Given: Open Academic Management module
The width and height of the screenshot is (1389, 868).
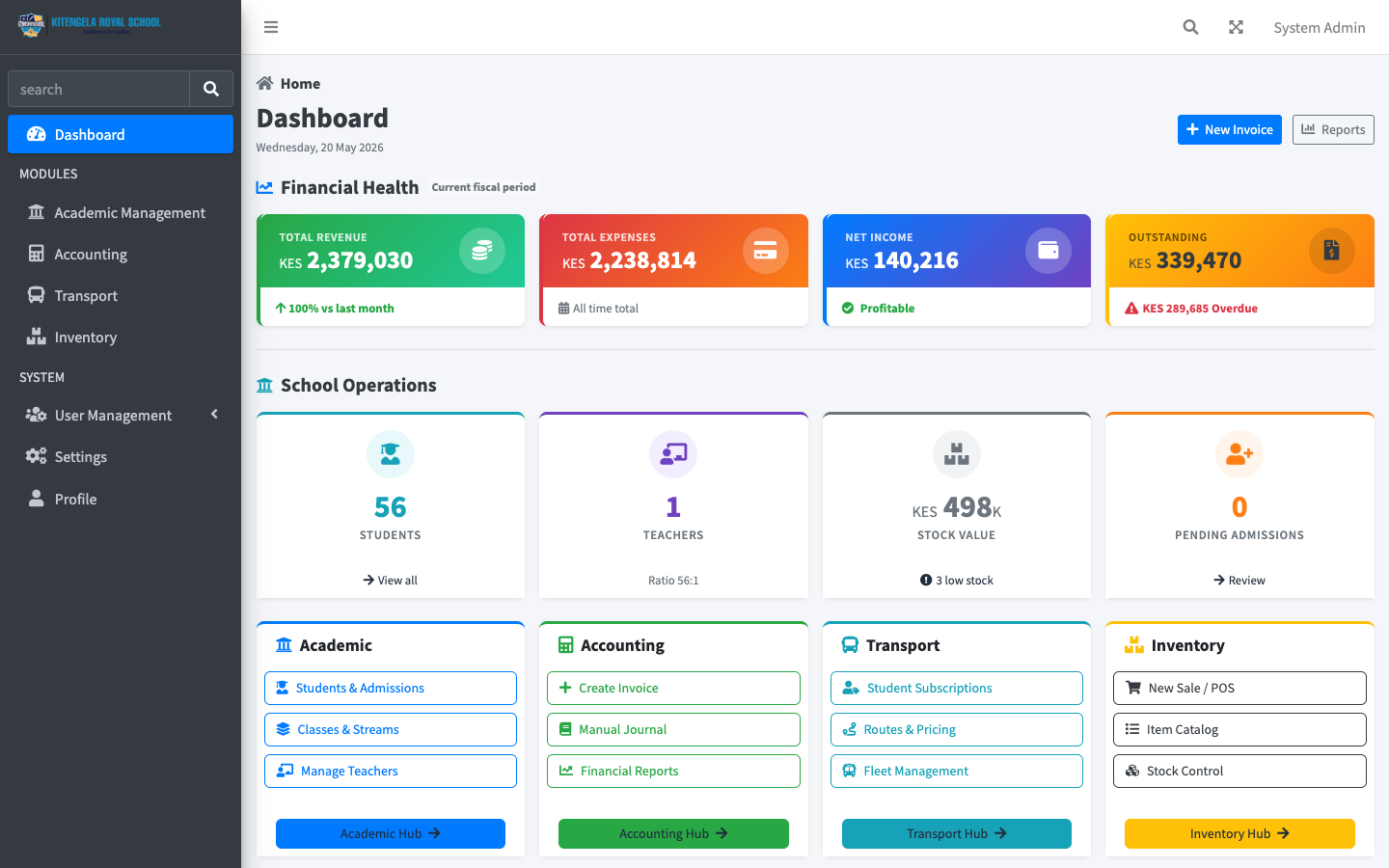Looking at the screenshot, I should pos(121,212).
